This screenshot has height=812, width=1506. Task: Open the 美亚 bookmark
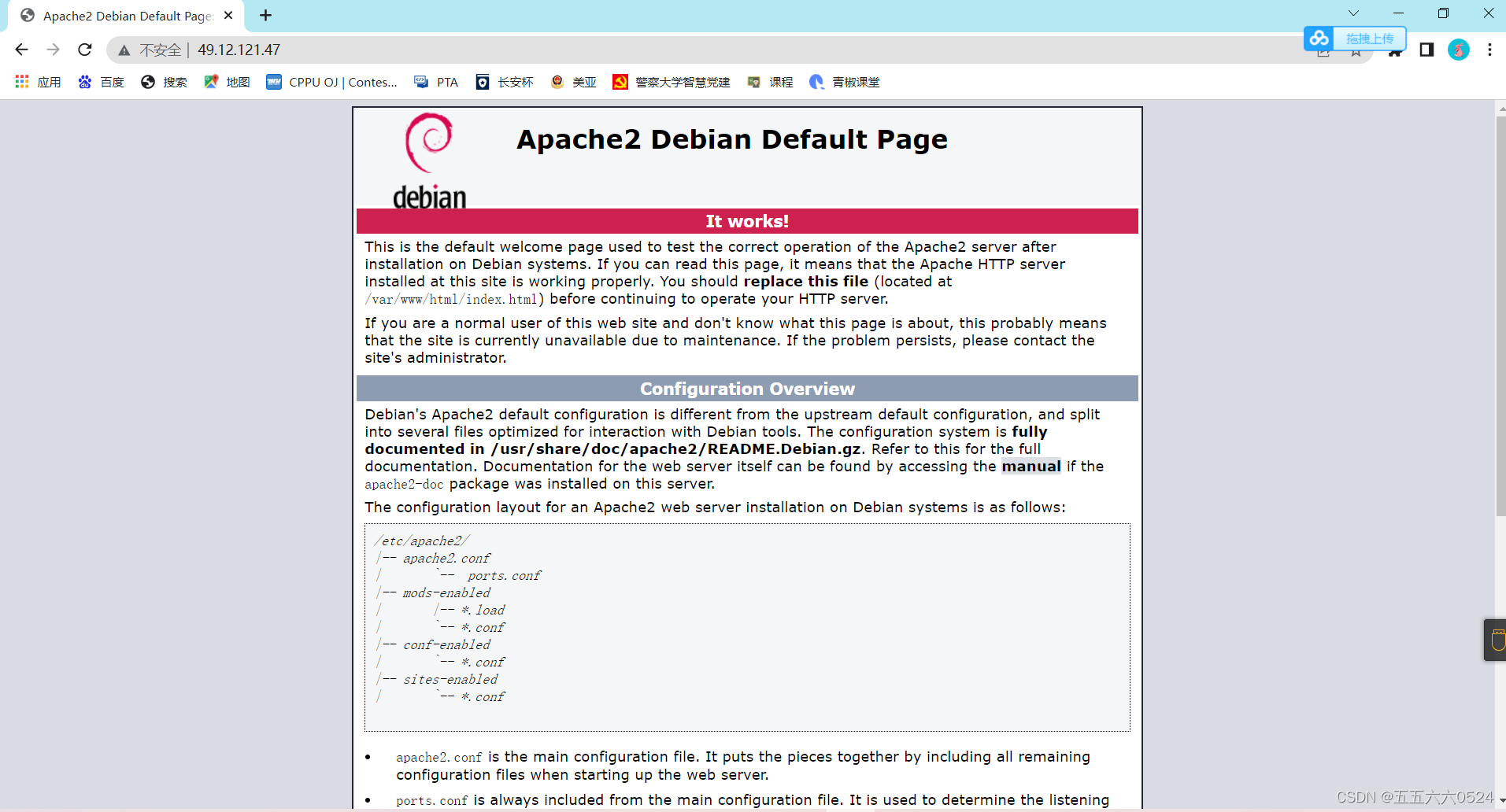573,82
